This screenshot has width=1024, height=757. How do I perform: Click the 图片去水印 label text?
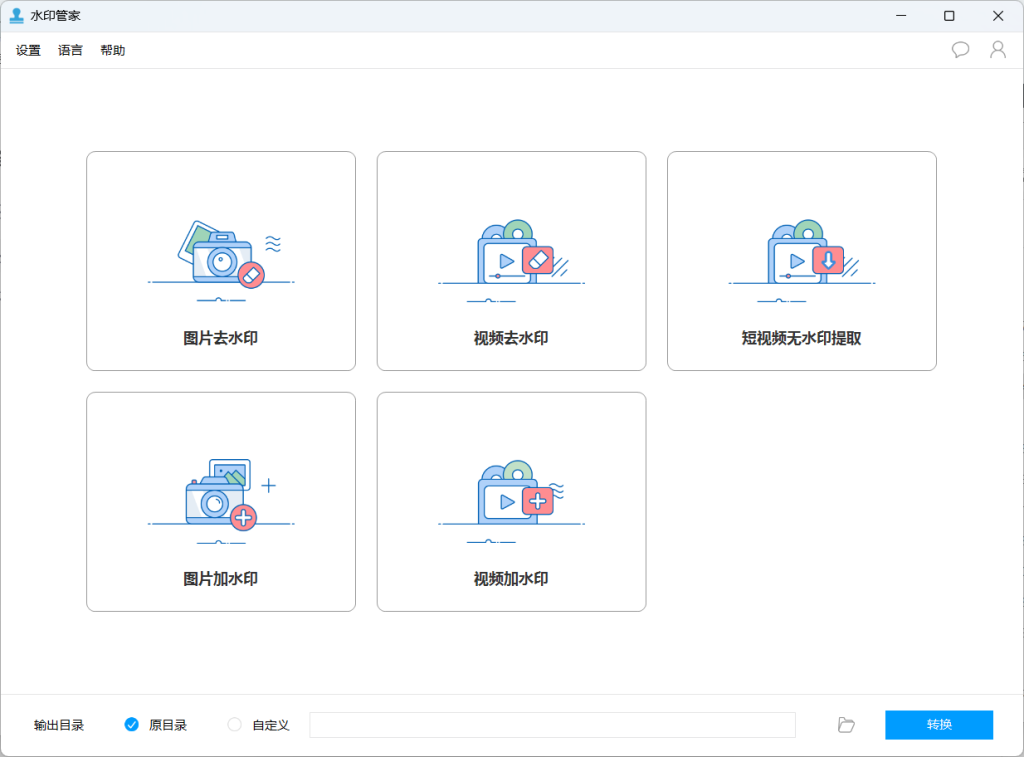coord(221,338)
